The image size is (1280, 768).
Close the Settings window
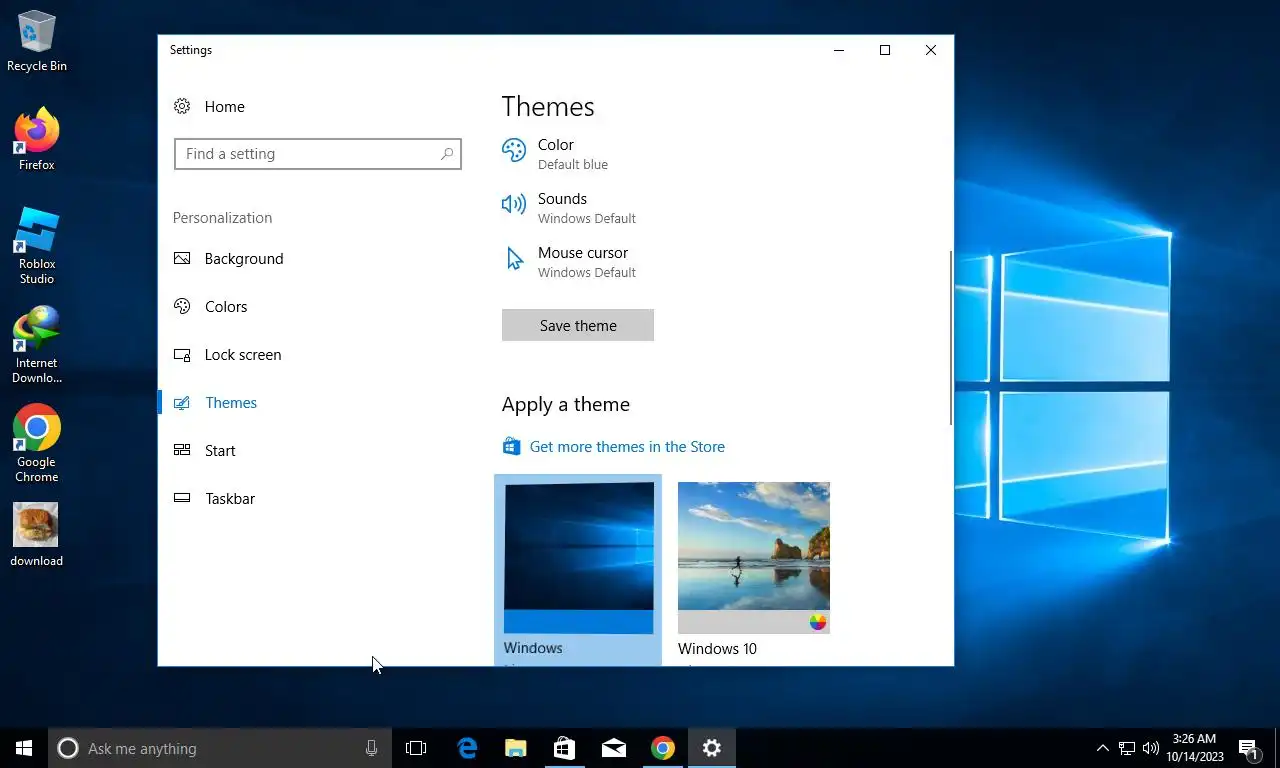tap(931, 50)
